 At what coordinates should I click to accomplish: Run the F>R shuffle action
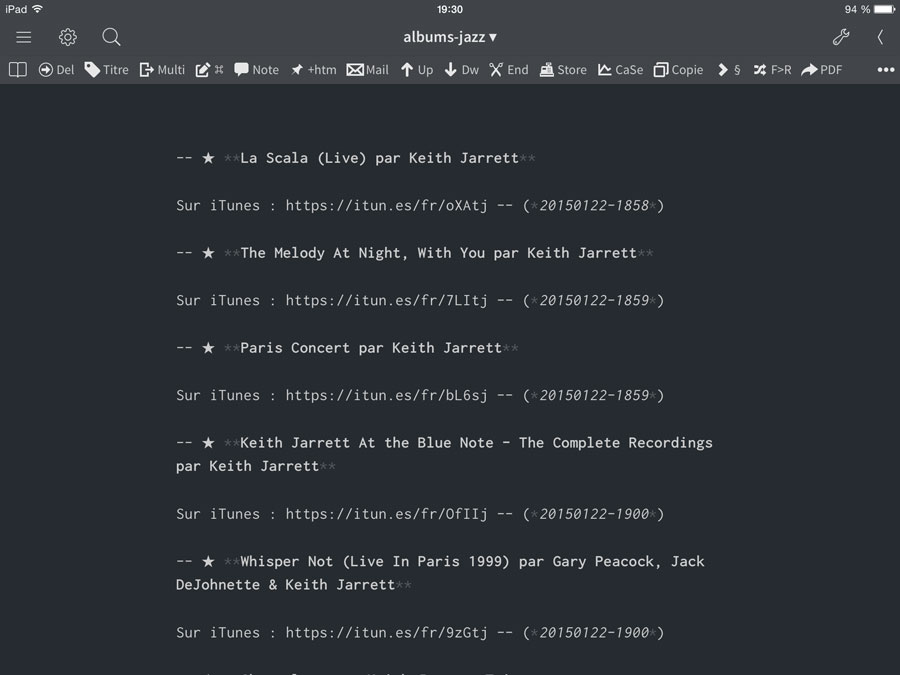pyautogui.click(x=772, y=70)
